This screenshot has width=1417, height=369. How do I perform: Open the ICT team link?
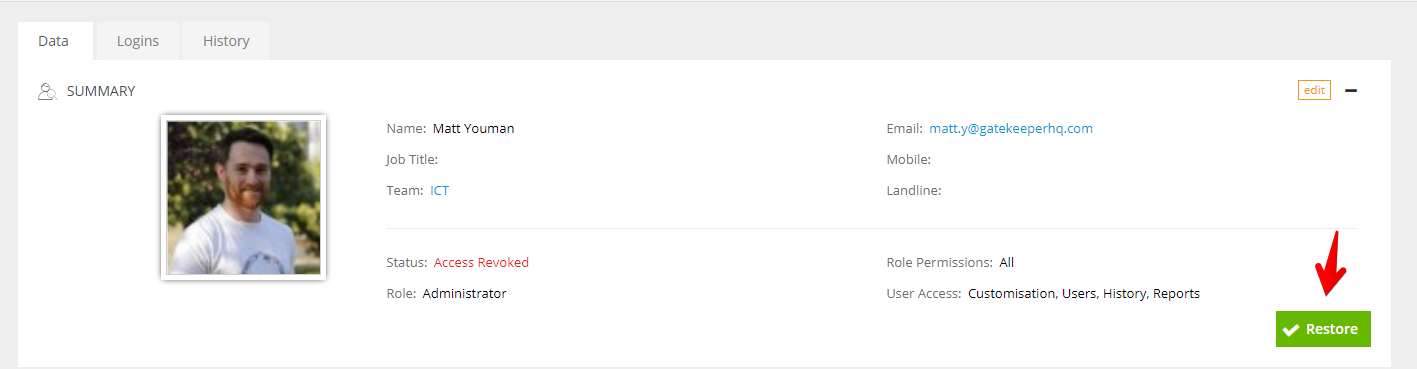(x=440, y=190)
